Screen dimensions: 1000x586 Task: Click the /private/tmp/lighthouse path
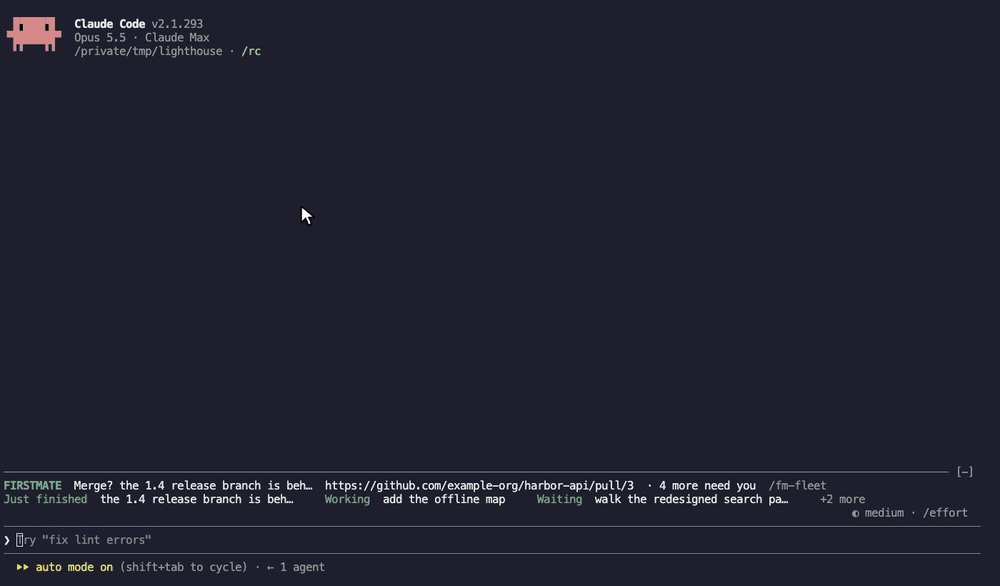(148, 51)
